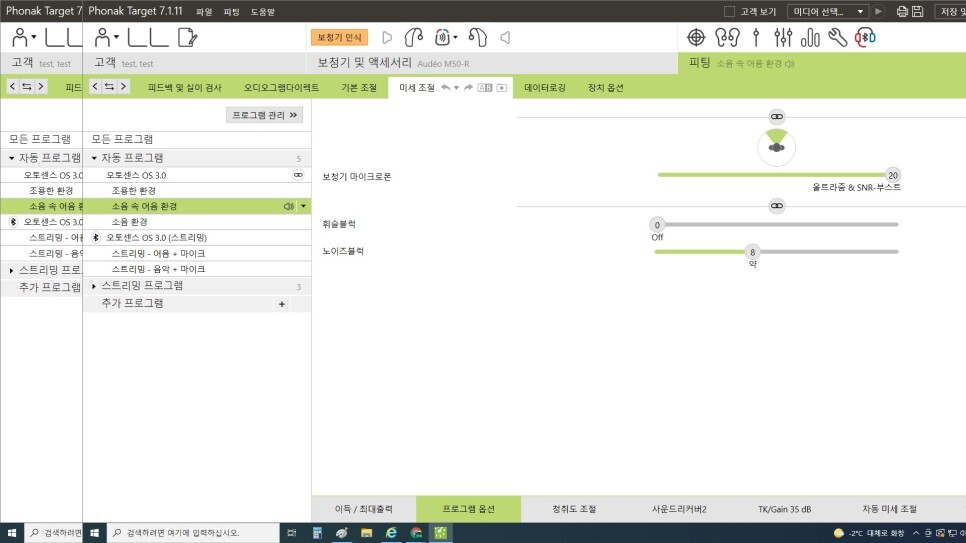
Task: Click the print icon in title bar
Action: [x=902, y=11]
